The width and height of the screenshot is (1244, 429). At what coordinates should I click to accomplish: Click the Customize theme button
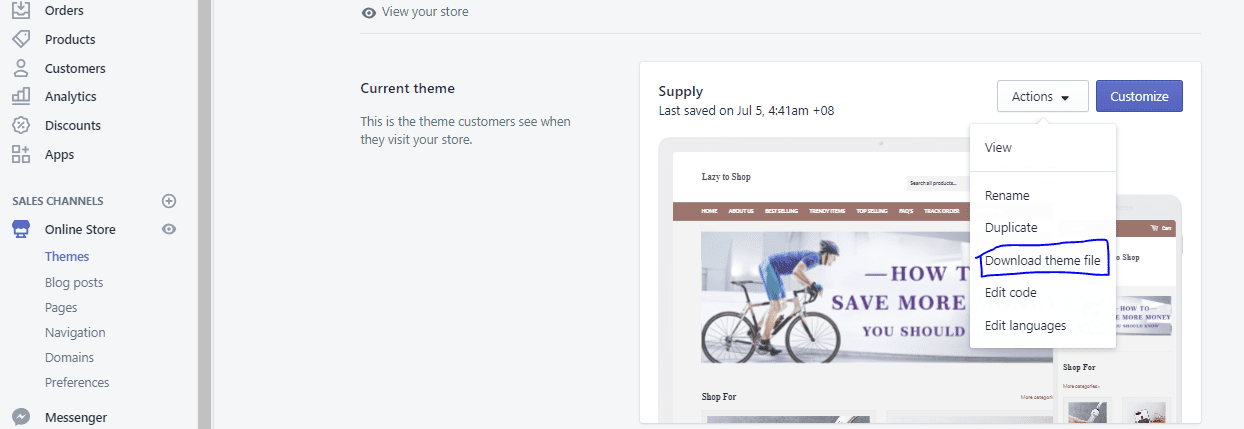pos(1139,96)
